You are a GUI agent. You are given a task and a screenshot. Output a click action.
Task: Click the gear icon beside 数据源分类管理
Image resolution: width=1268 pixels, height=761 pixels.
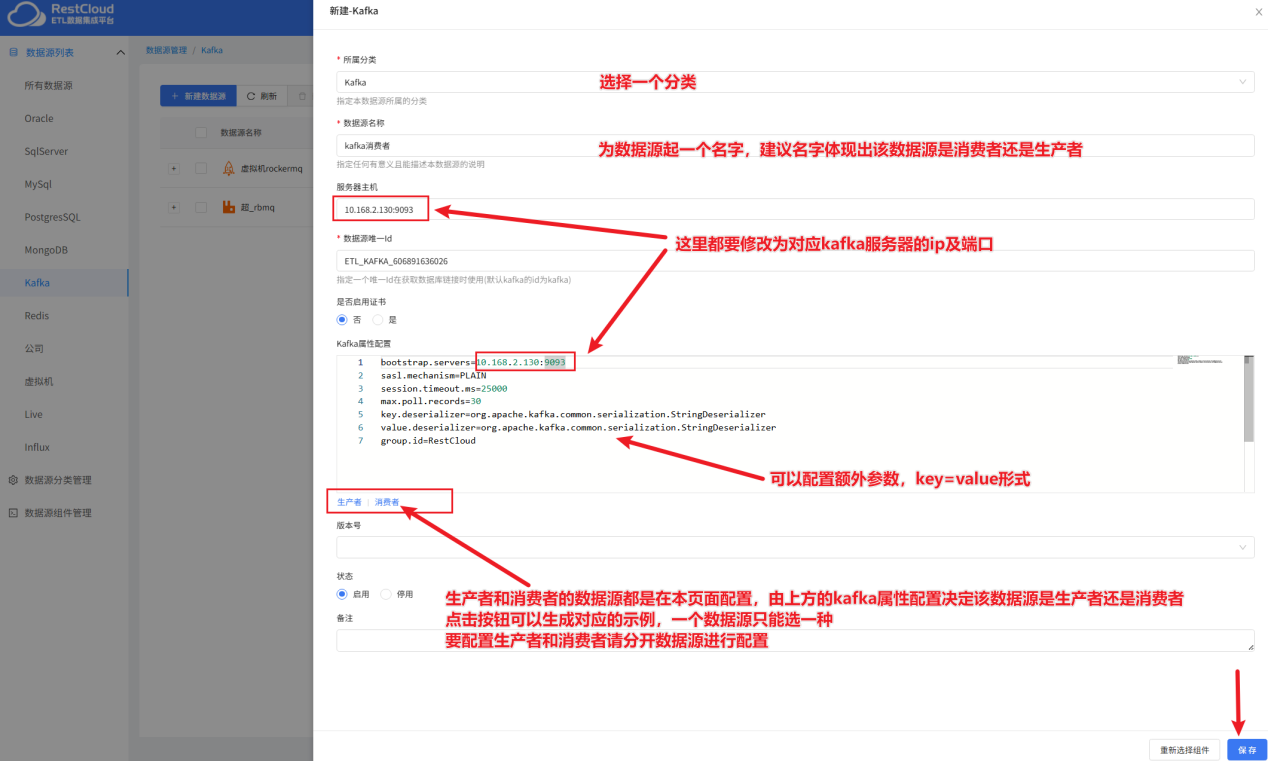(13, 480)
